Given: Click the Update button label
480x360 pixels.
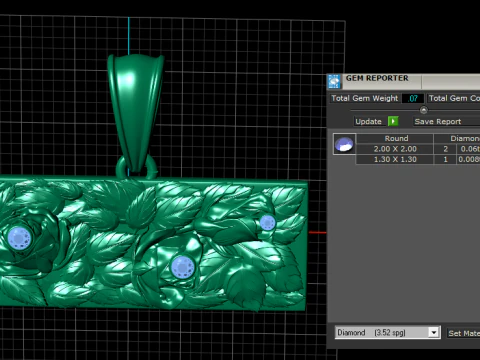Looking at the screenshot, I should click(x=368, y=121).
